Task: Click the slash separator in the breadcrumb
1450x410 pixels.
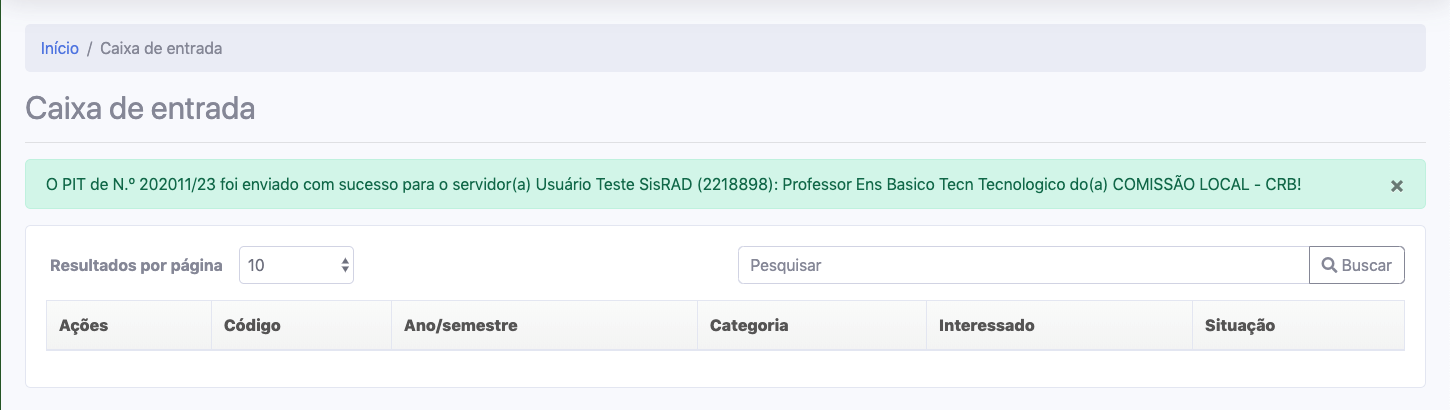Action: click(x=89, y=48)
